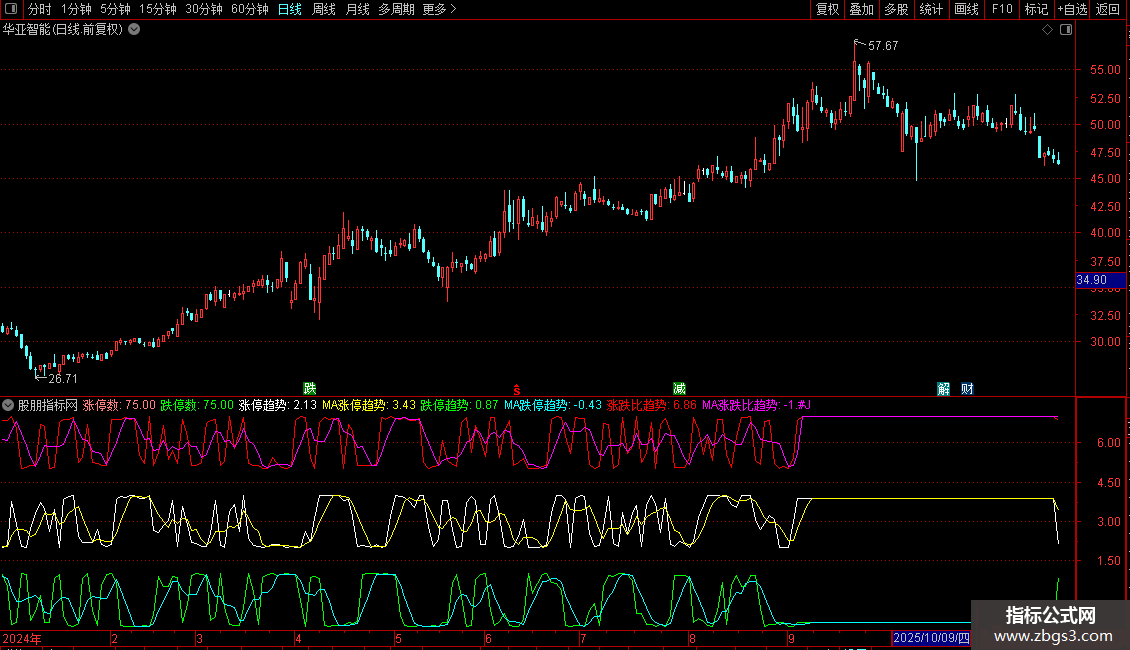This screenshot has width=1130, height=650.
Task: Select the 60分钟 period
Action: tap(250, 9)
